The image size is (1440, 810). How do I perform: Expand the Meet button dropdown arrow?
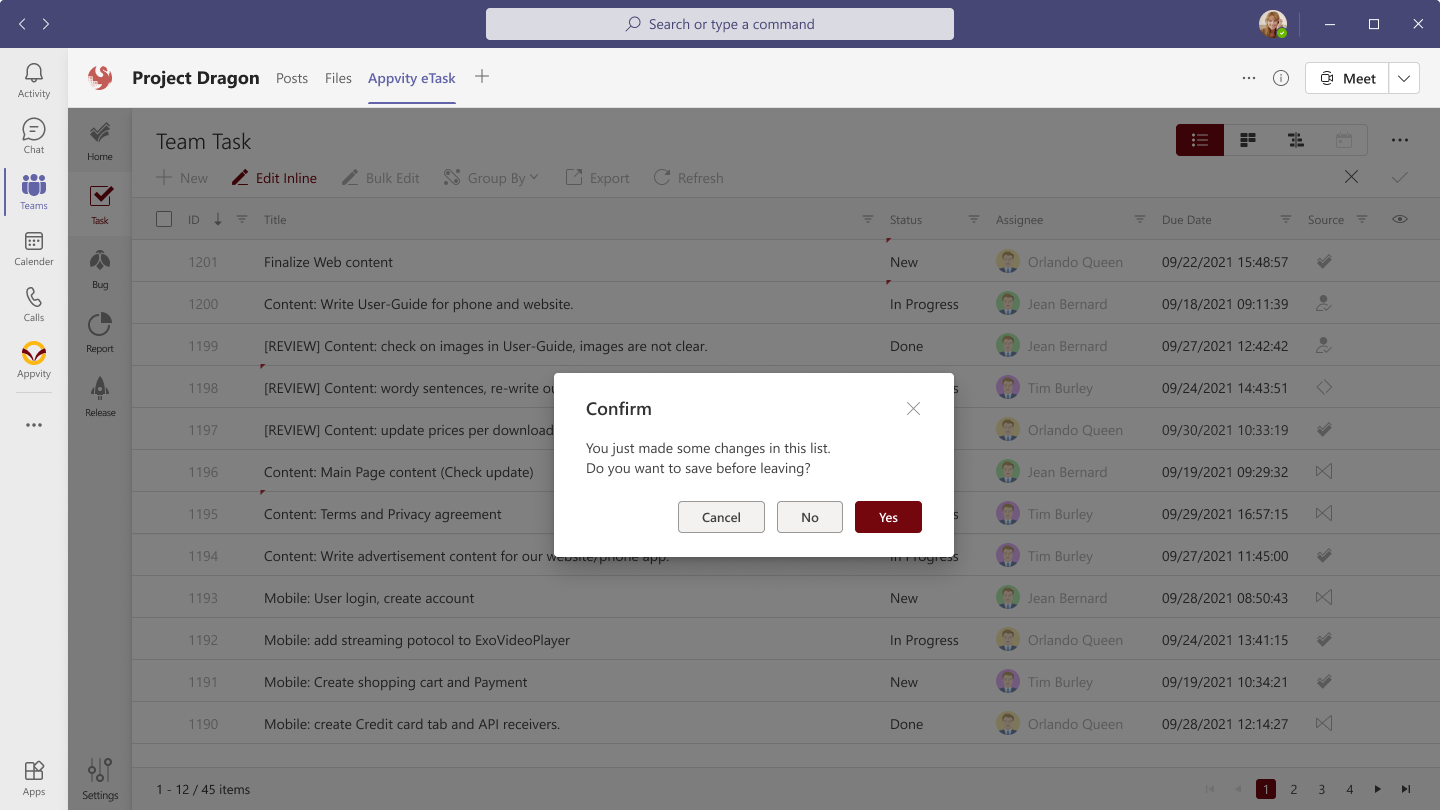point(1404,77)
